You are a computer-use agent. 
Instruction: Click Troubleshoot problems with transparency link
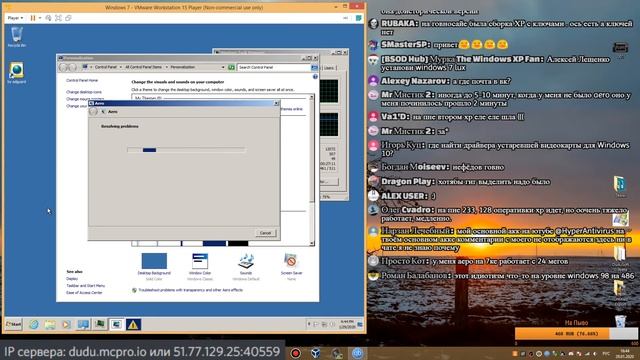point(190,290)
